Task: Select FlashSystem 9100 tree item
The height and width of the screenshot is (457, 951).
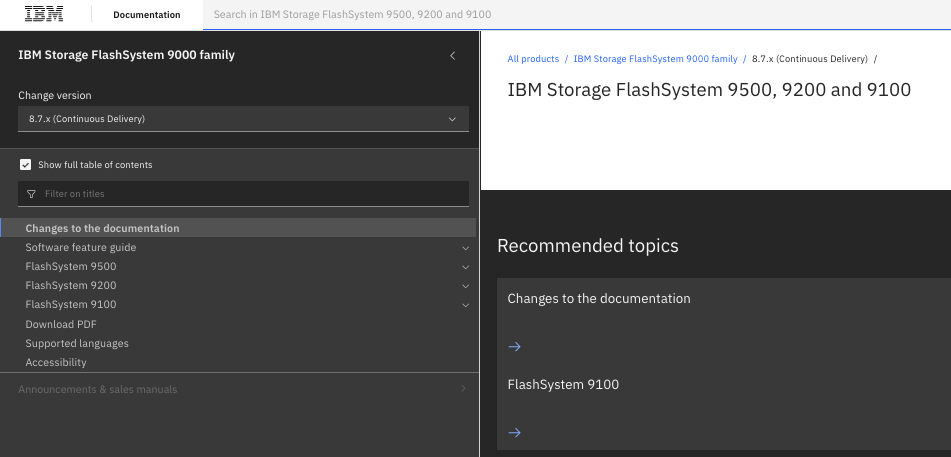Action: pyautogui.click(x=71, y=304)
